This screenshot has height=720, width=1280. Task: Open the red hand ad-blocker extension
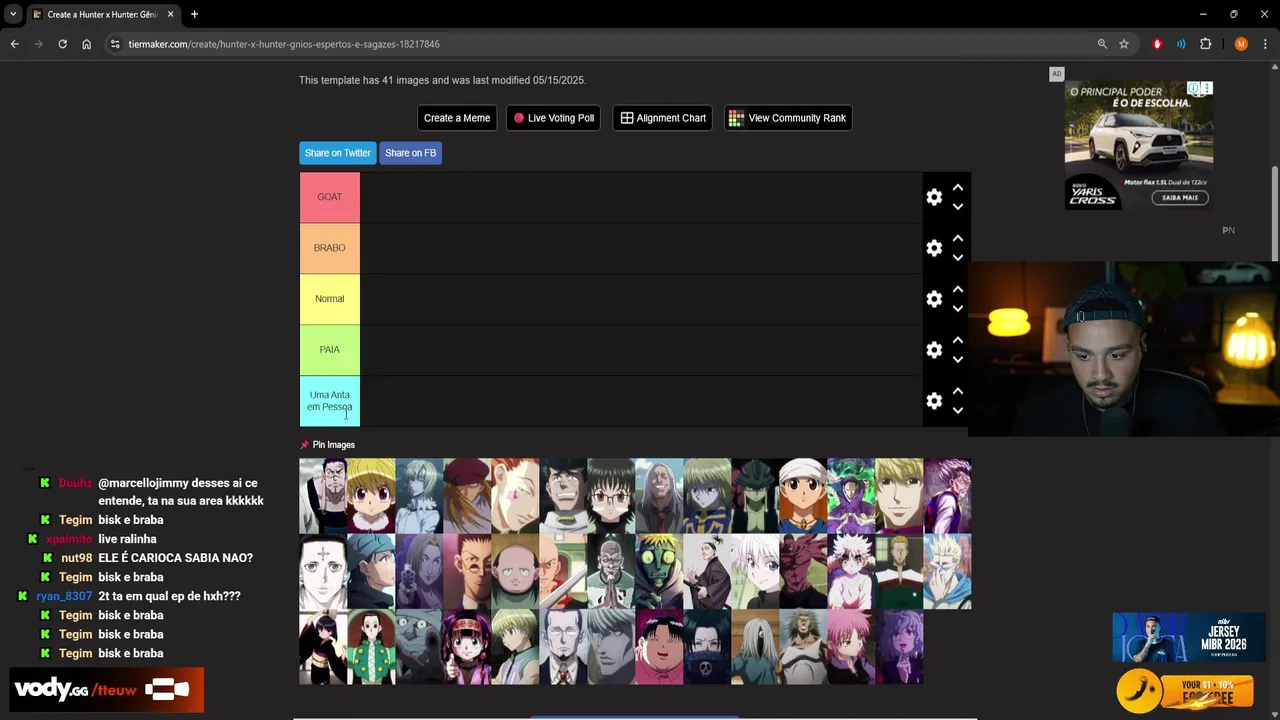click(1157, 44)
